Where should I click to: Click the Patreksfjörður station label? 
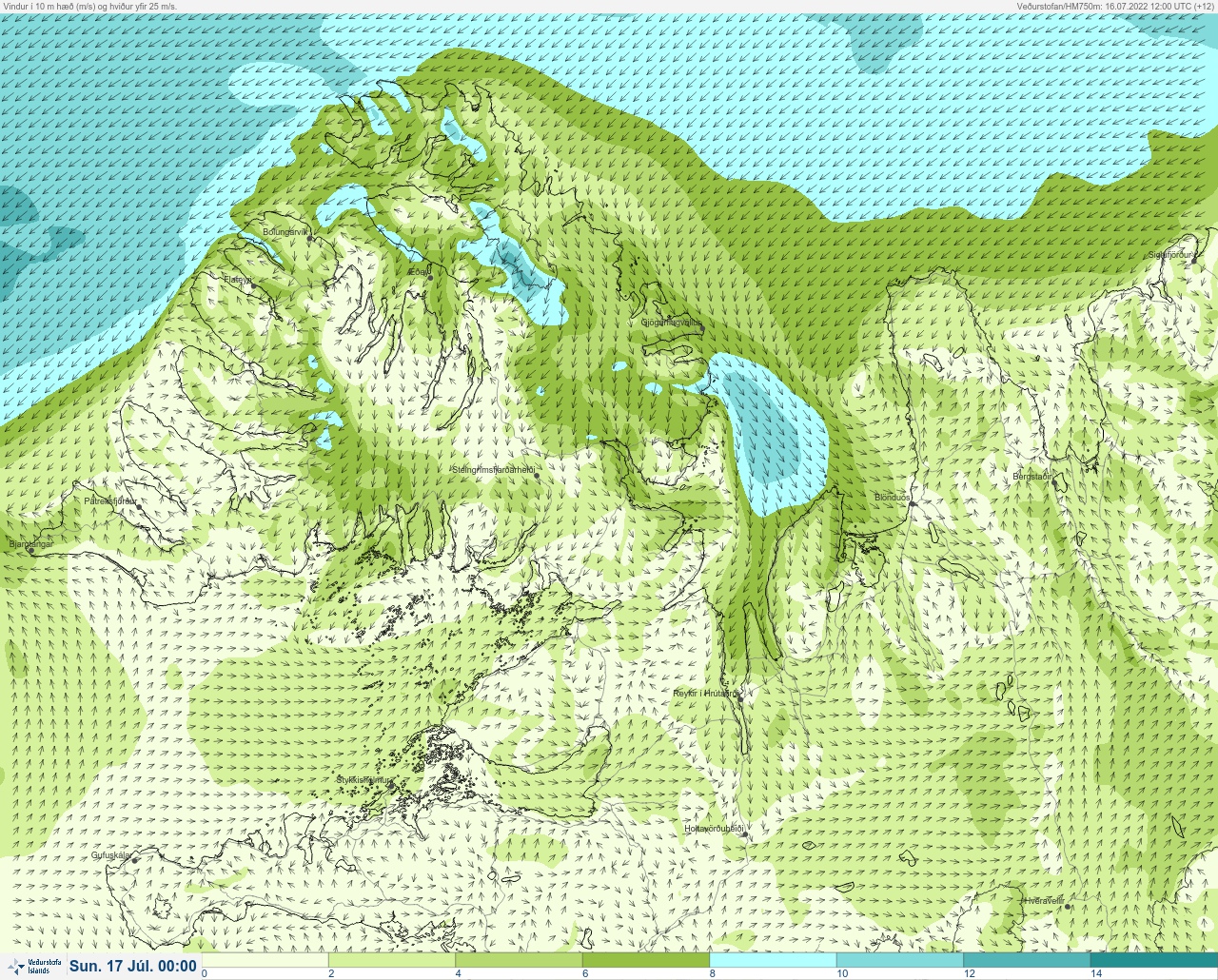[110, 500]
